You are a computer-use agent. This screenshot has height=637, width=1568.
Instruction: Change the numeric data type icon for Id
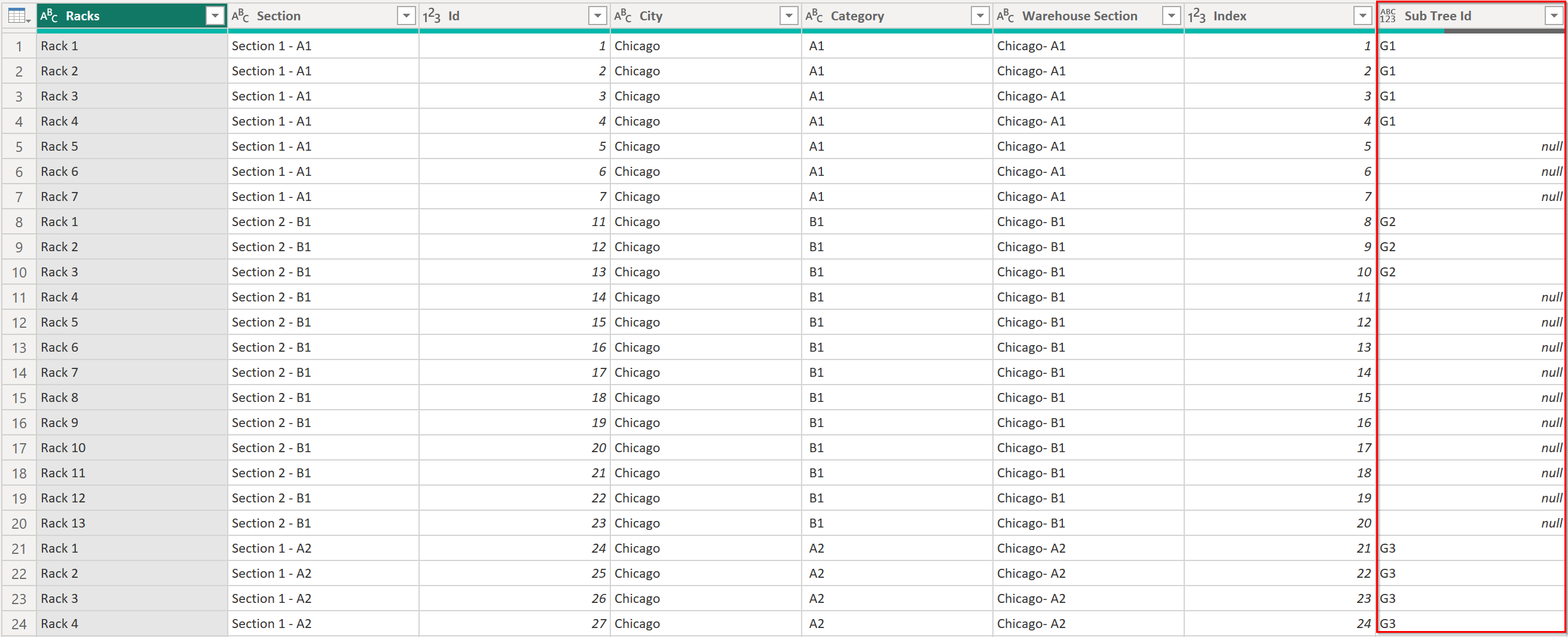point(432,16)
